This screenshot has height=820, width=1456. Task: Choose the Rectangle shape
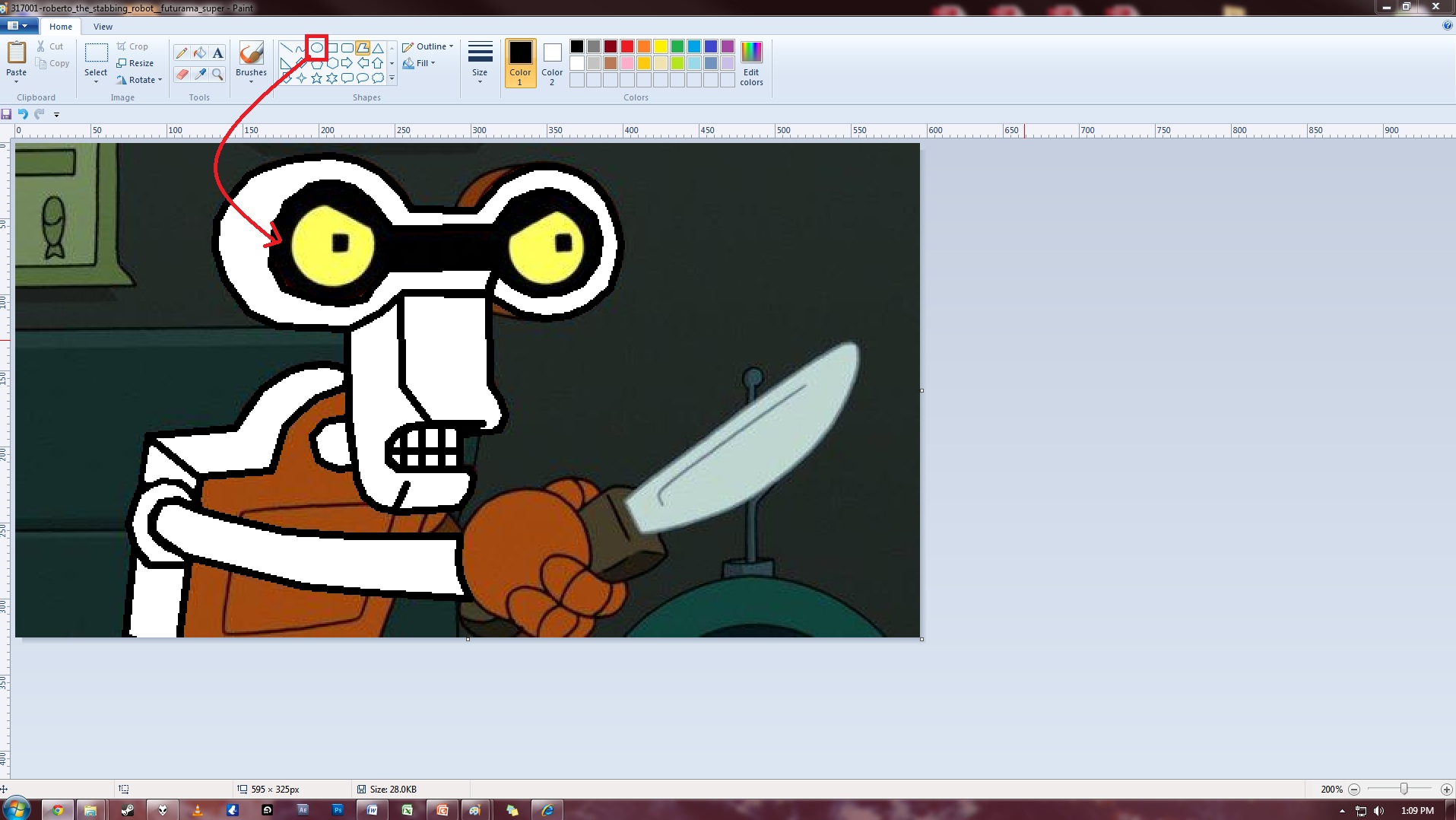pos(332,48)
